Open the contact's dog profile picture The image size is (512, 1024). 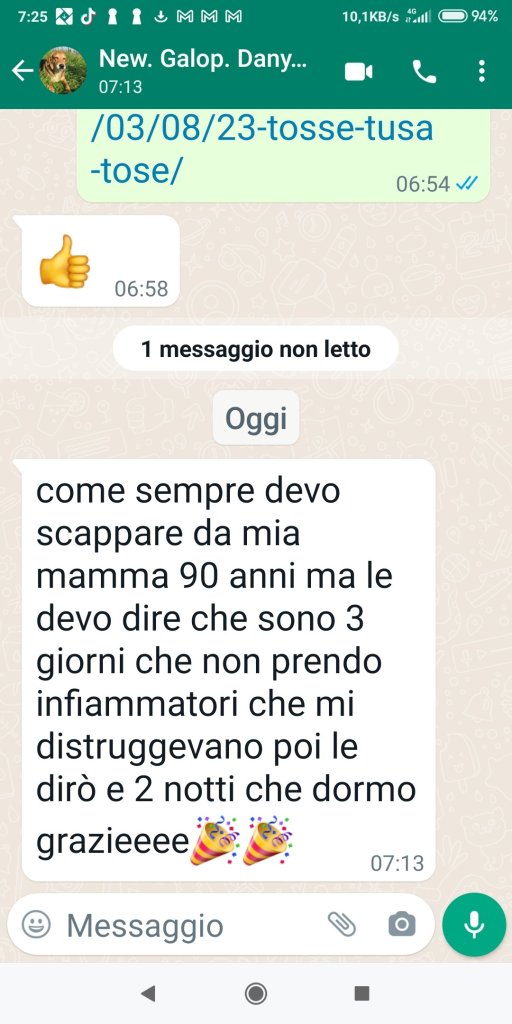pyautogui.click(x=63, y=71)
